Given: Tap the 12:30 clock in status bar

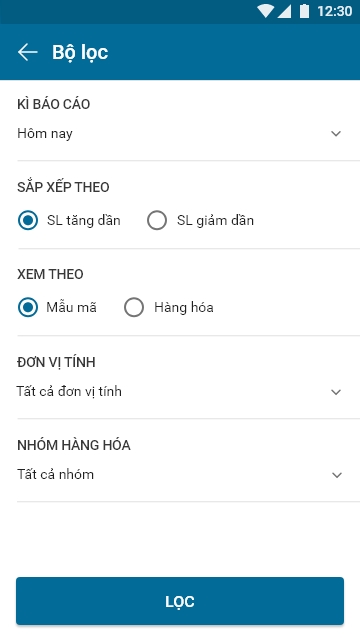Looking at the screenshot, I should point(335,11).
